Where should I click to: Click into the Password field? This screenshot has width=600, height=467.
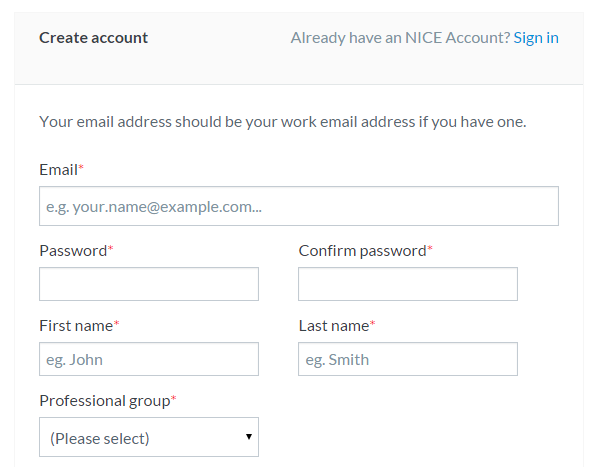click(148, 284)
